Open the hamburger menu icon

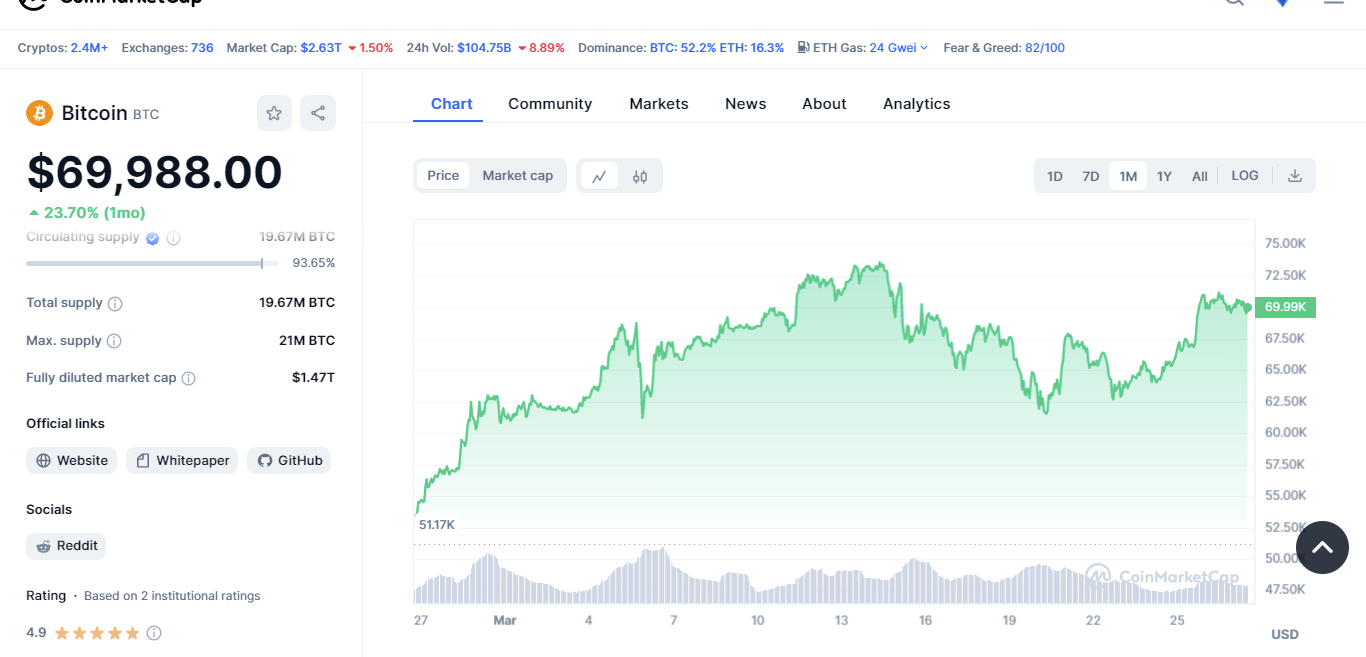[x=1334, y=2]
